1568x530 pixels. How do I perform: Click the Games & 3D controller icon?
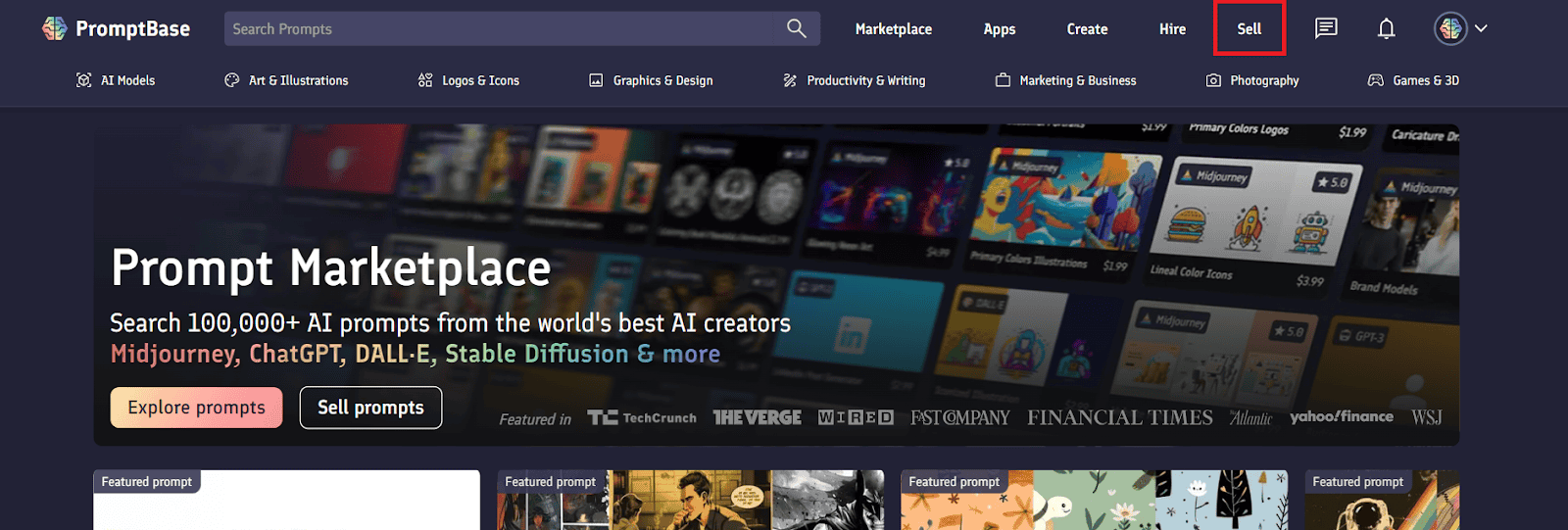[1376, 80]
